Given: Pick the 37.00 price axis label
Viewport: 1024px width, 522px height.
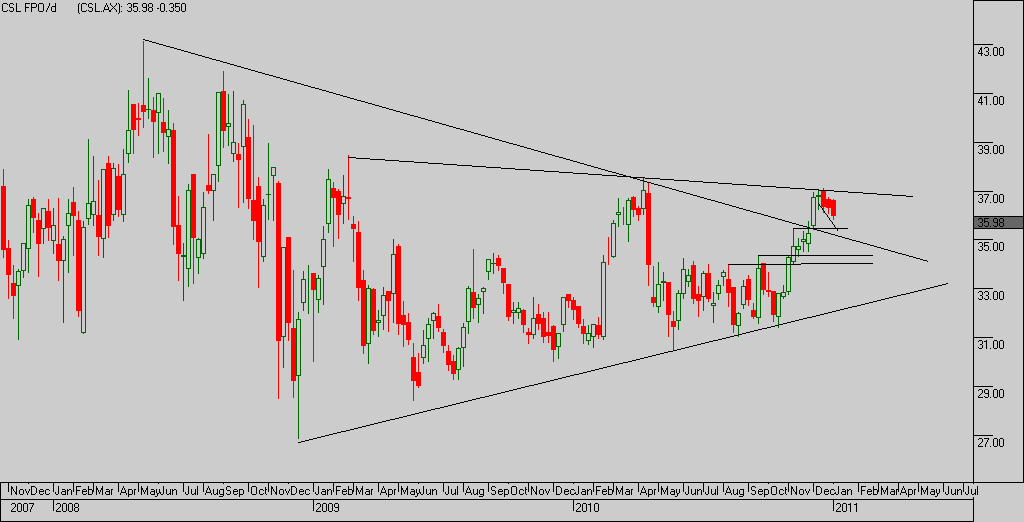Looking at the screenshot, I should [x=991, y=198].
